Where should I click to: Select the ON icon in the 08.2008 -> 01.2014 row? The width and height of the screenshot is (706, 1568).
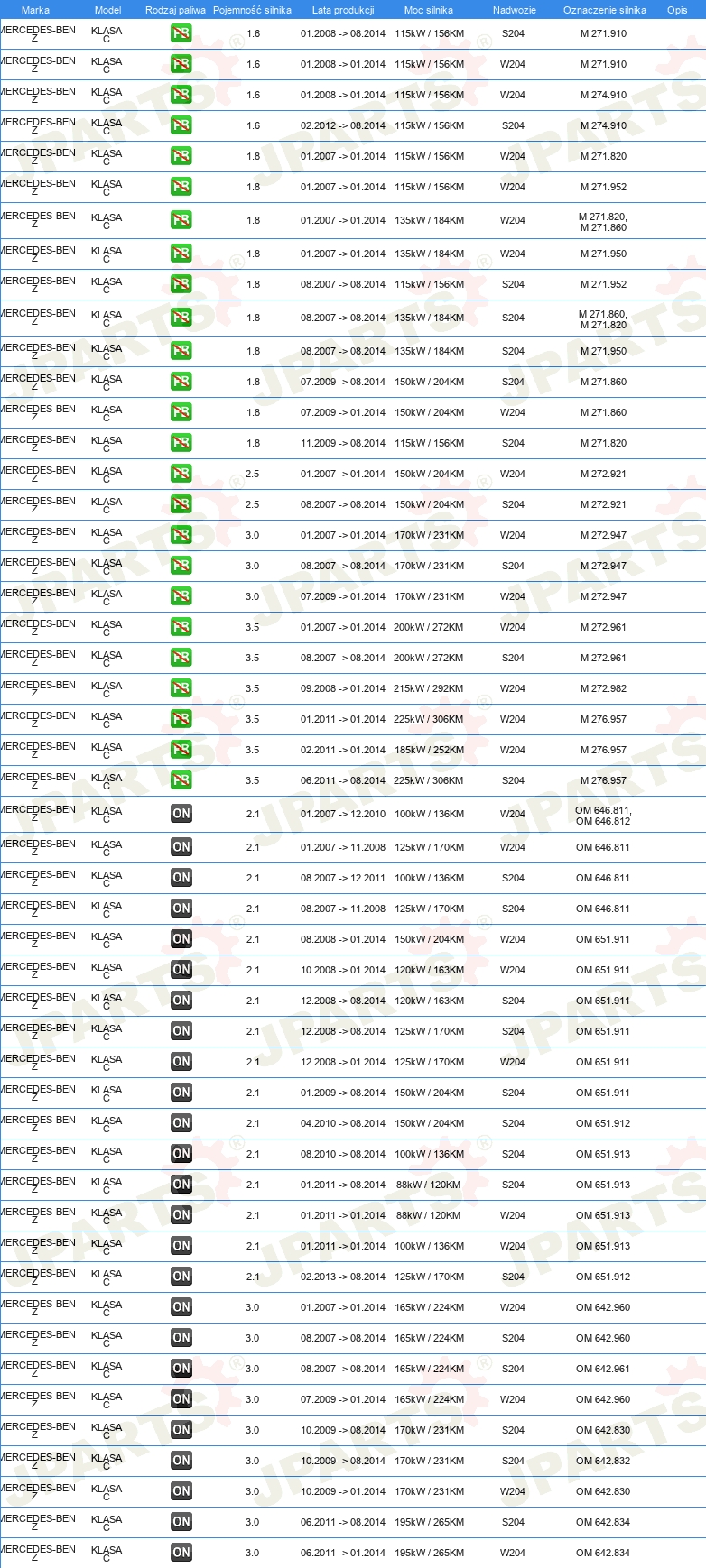point(181,939)
